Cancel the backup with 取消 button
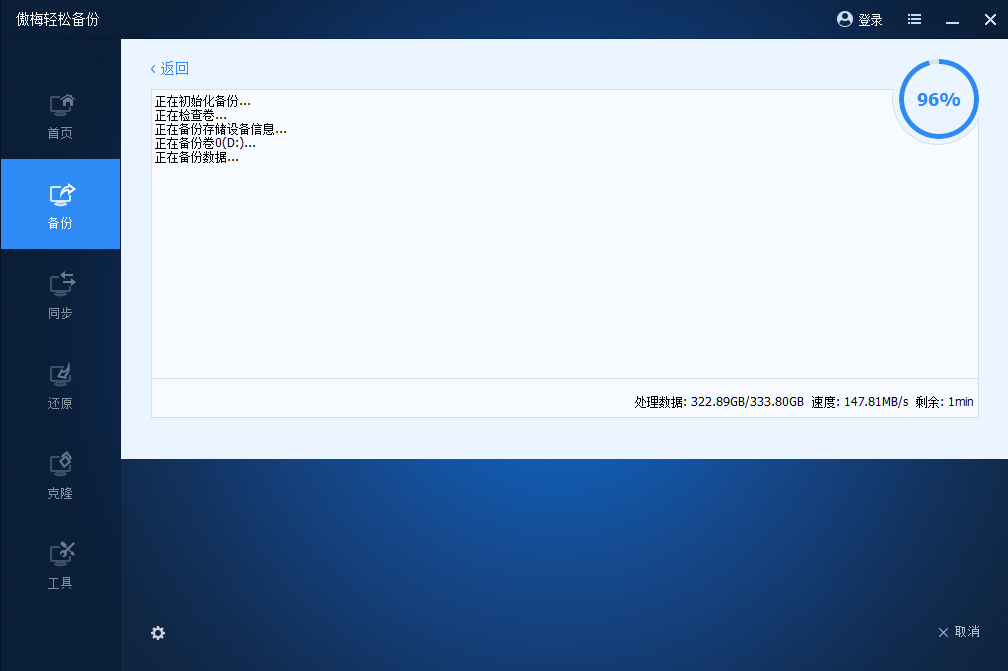 coord(959,632)
